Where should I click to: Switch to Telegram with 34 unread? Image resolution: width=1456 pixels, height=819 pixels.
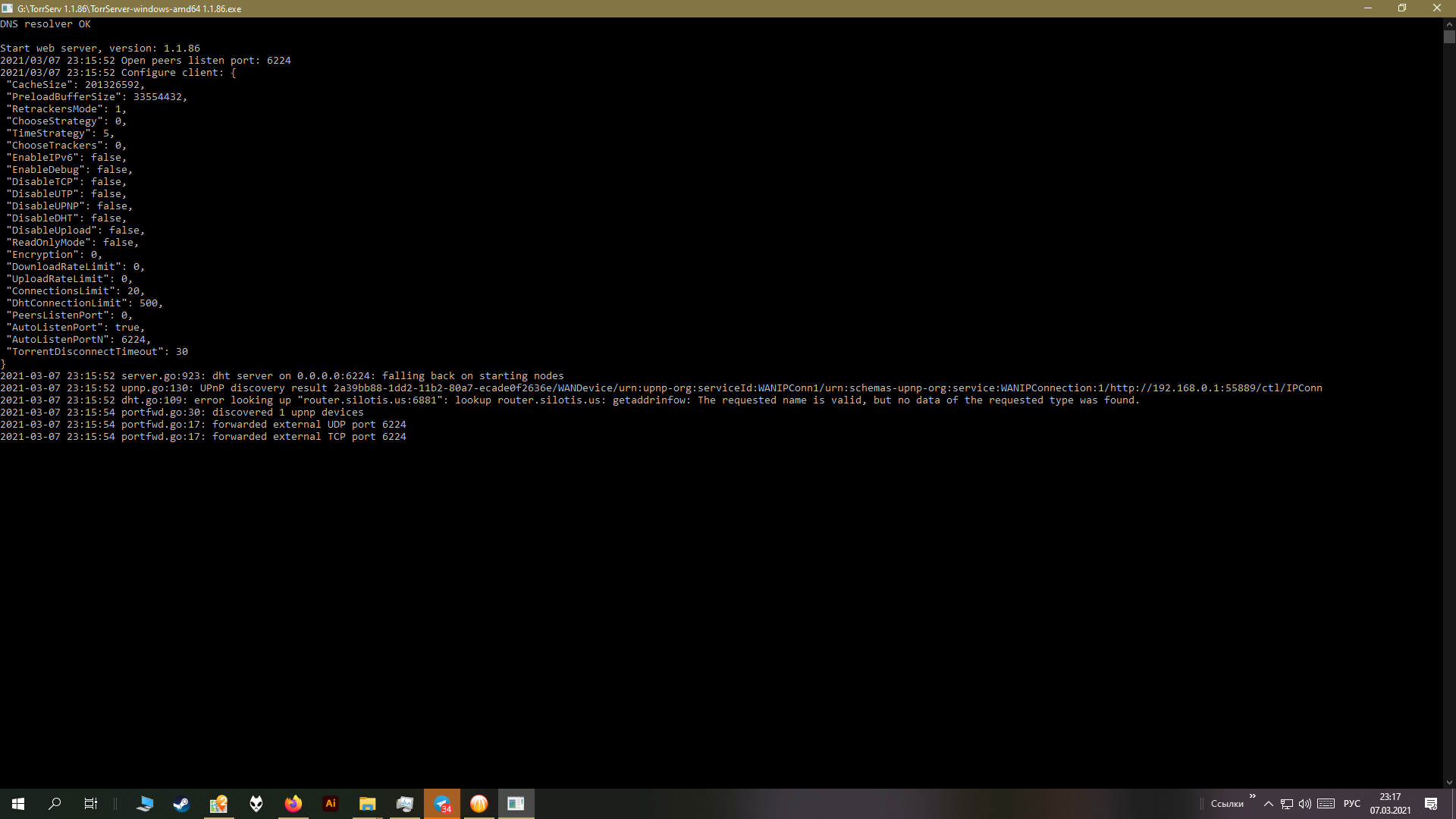[x=442, y=804]
